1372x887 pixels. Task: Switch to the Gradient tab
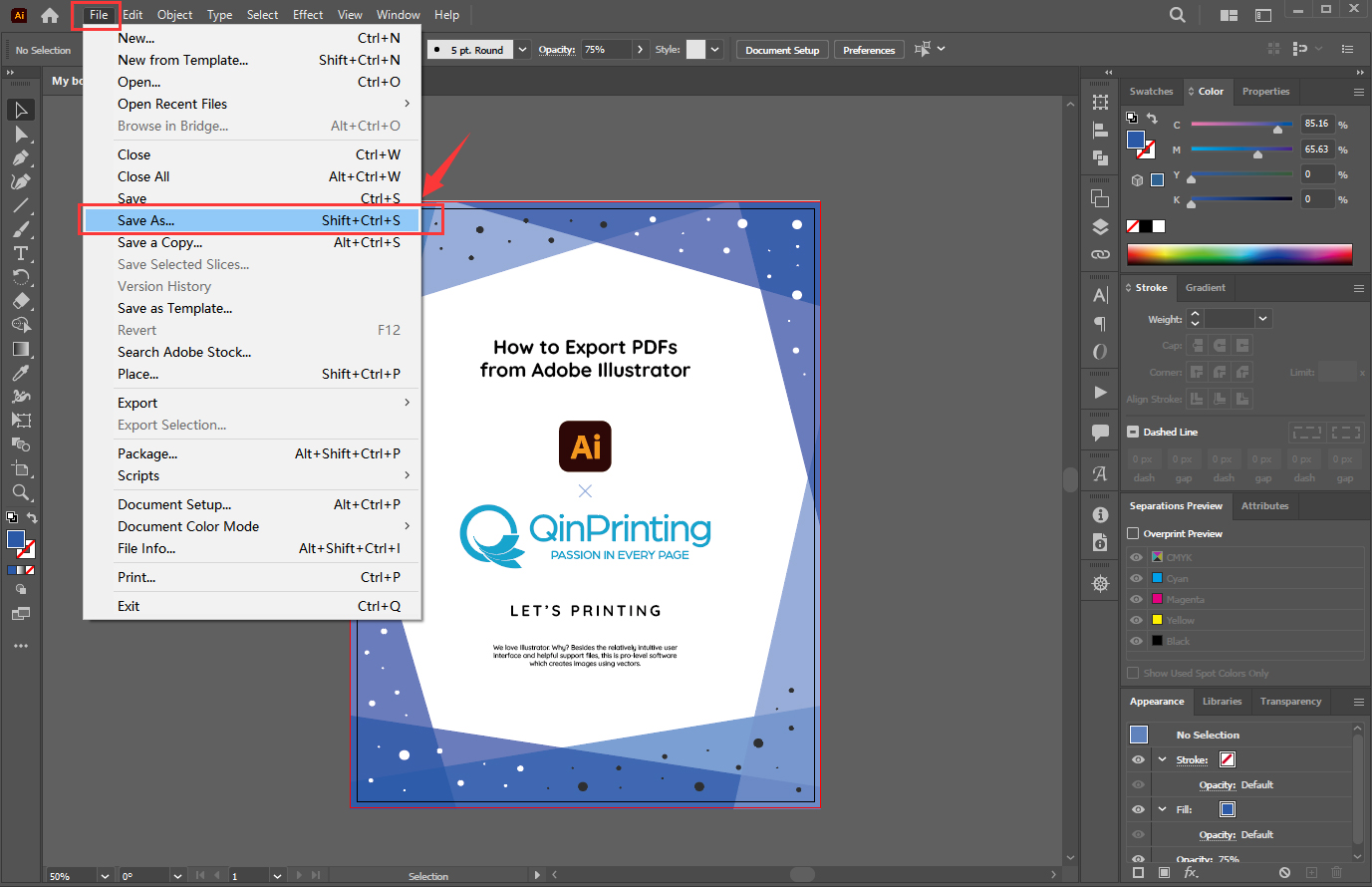point(1205,288)
